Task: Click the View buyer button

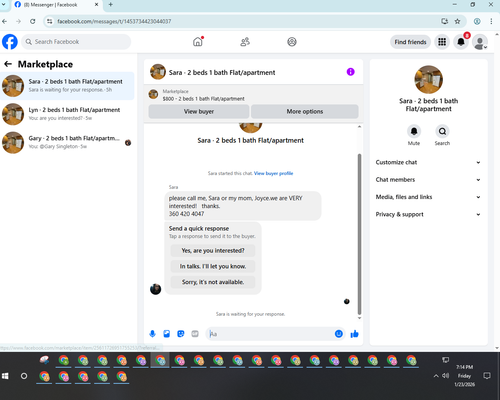Action: pyautogui.click(x=199, y=111)
